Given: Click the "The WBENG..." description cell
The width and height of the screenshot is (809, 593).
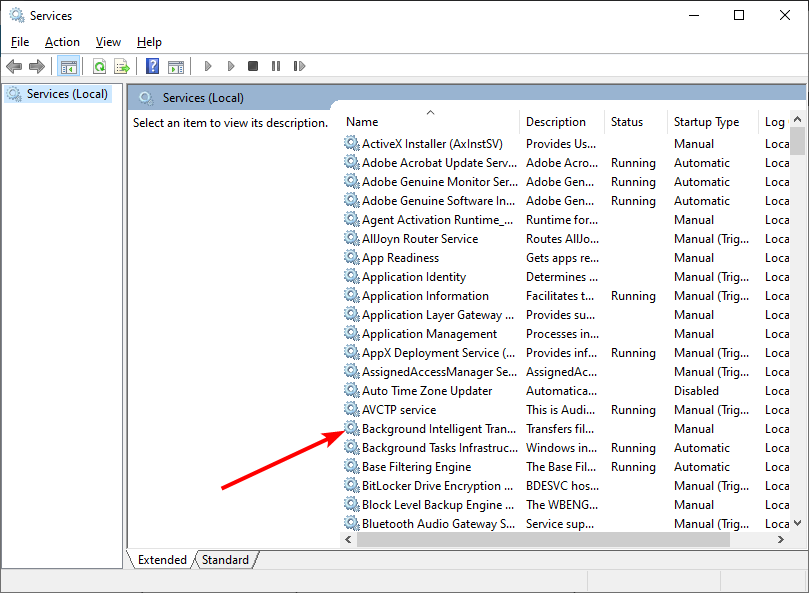Looking at the screenshot, I should coord(562,505).
